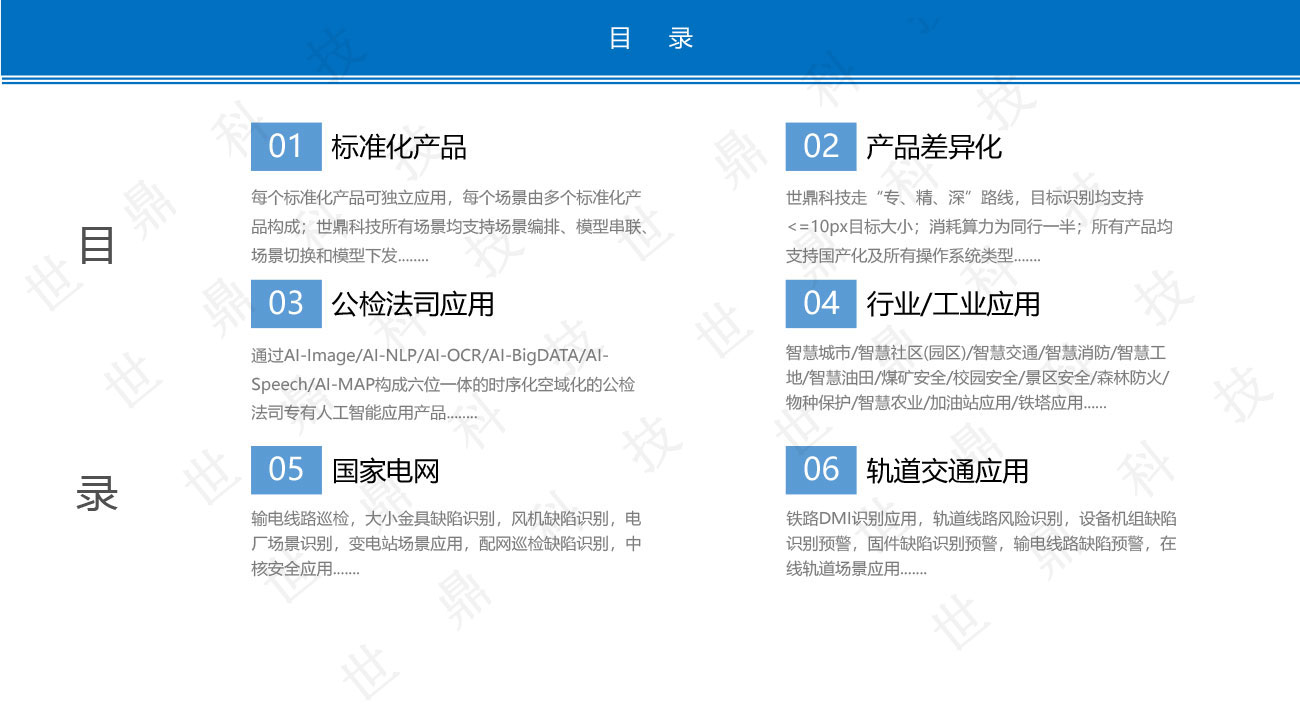1300x720 pixels.
Task: Open the "产品差异化" section heading
Action: pyautogui.click(x=935, y=147)
